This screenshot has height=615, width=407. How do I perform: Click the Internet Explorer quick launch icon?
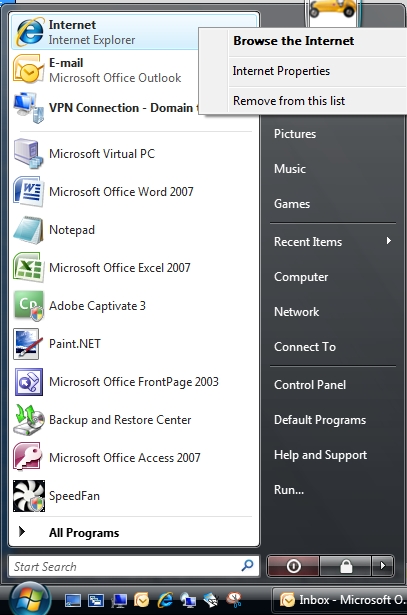tap(165, 600)
